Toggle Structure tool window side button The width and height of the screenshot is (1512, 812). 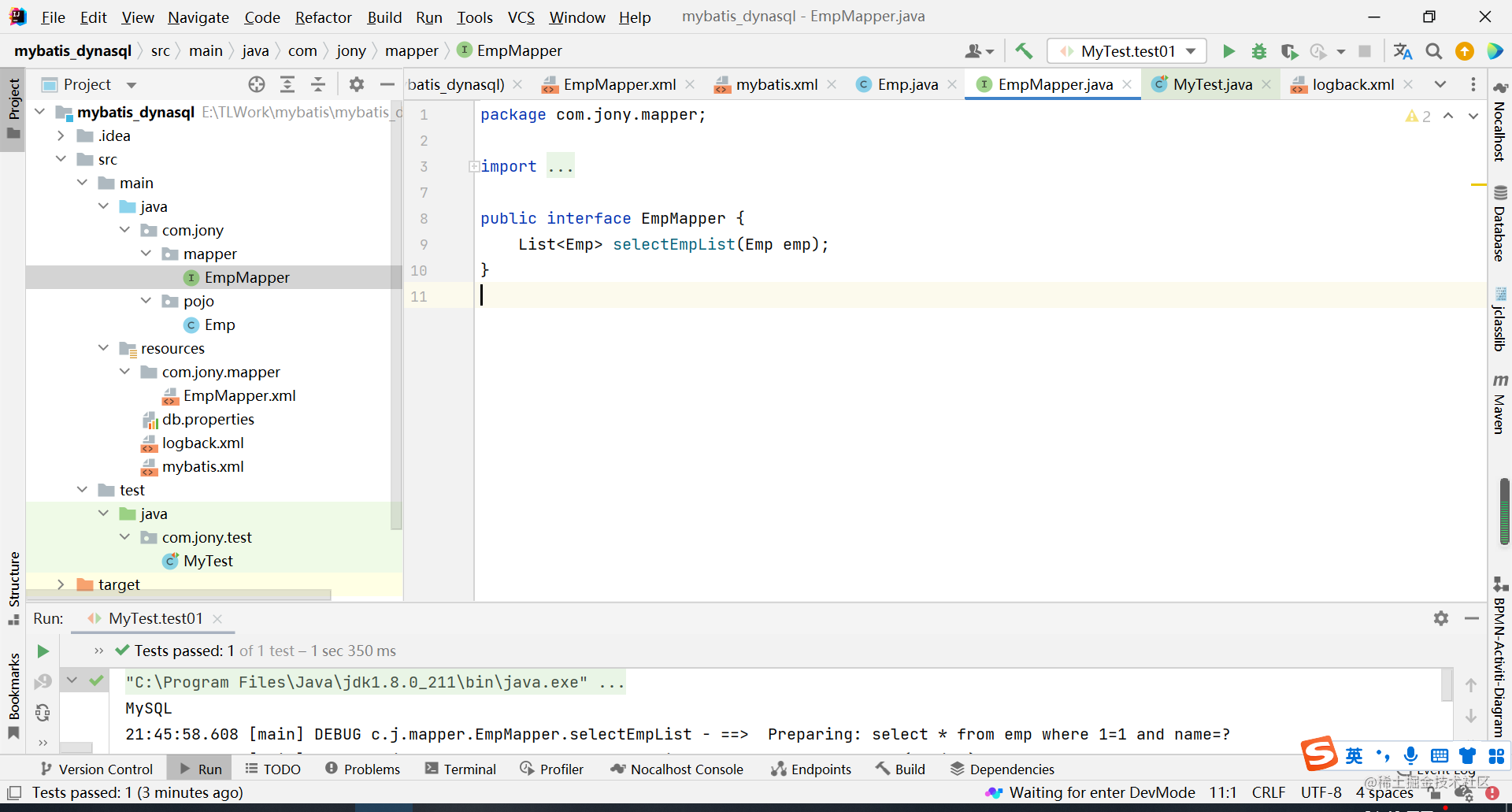click(x=13, y=588)
